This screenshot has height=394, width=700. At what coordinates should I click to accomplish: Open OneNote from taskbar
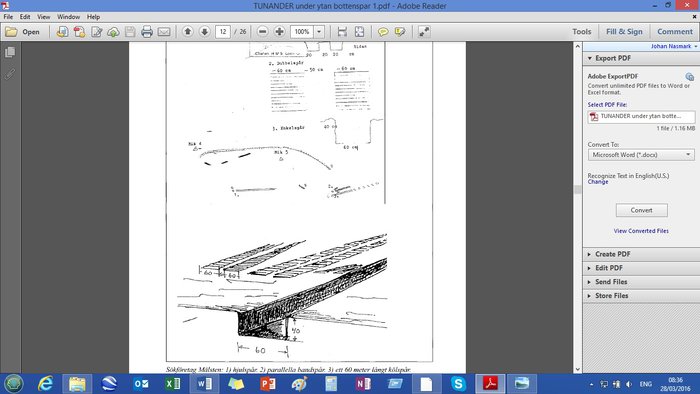pyautogui.click(x=363, y=384)
